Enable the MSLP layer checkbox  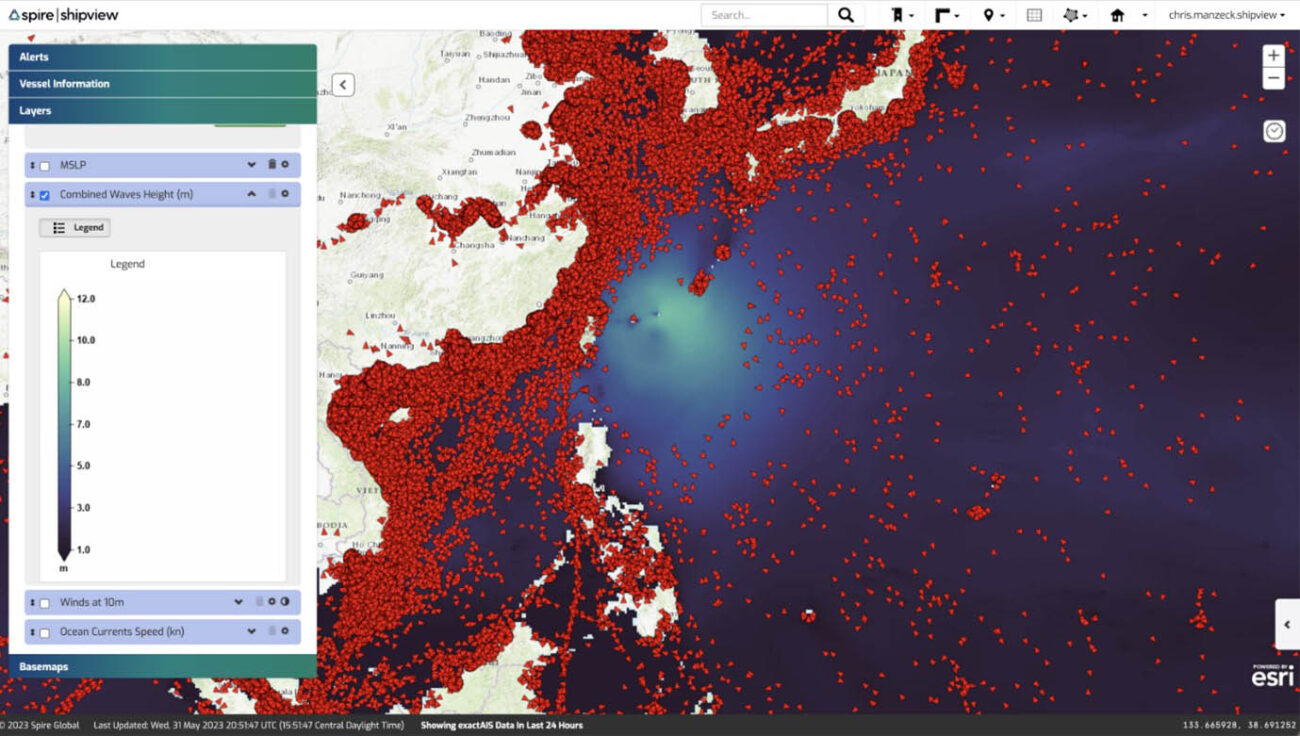(44, 164)
